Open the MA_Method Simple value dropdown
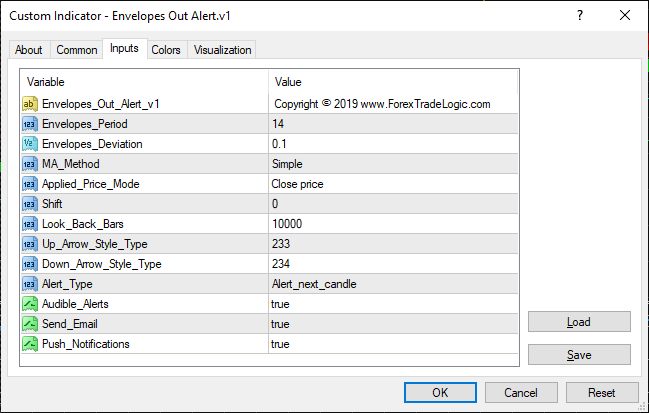649x413 pixels. [x=393, y=163]
